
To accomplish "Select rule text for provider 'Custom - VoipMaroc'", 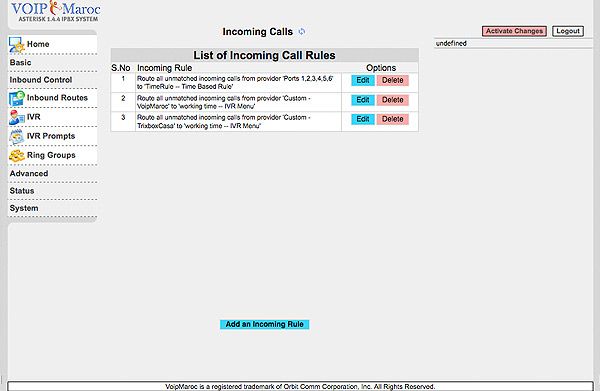I will point(224,102).
